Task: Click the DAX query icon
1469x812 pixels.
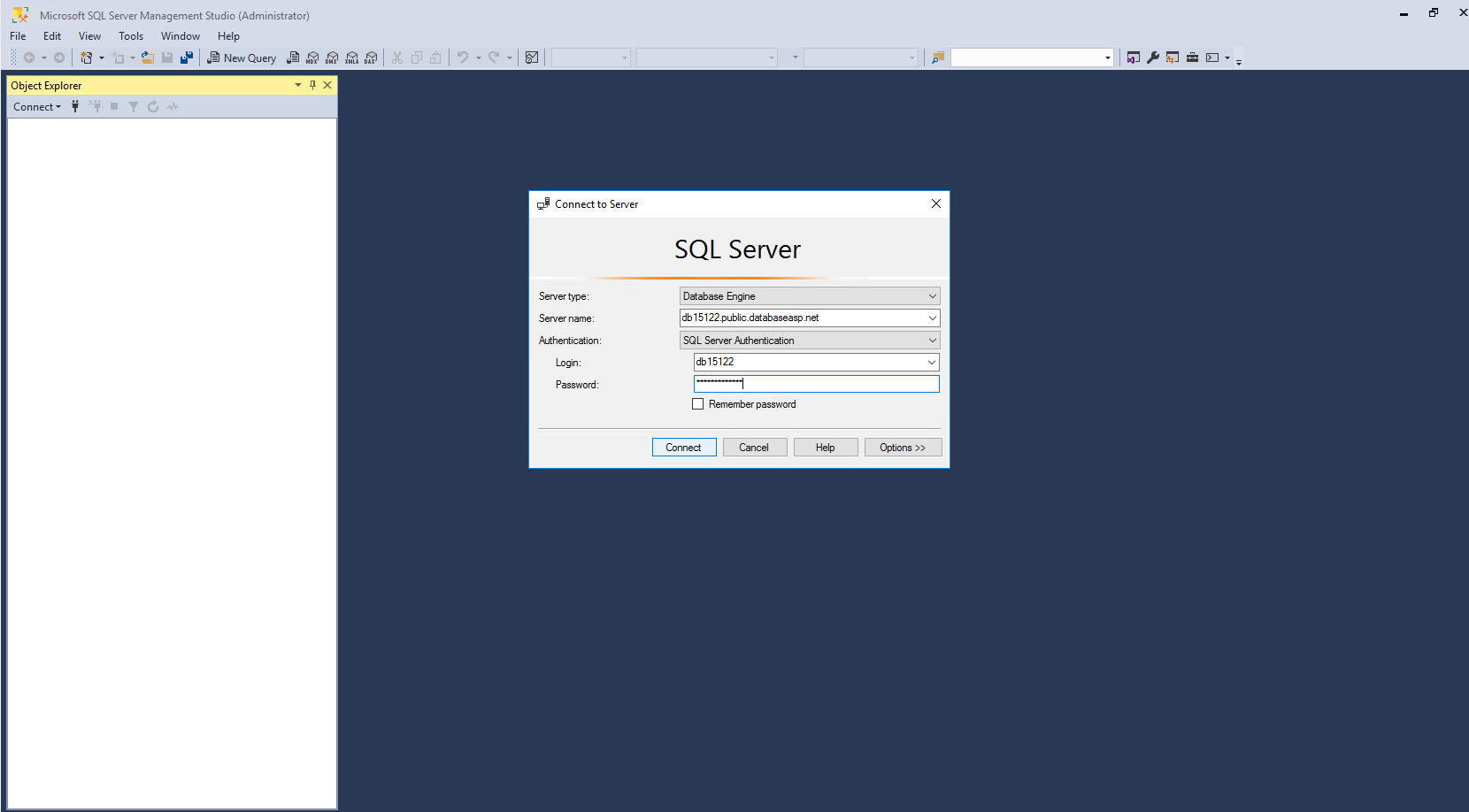Action: click(x=371, y=58)
